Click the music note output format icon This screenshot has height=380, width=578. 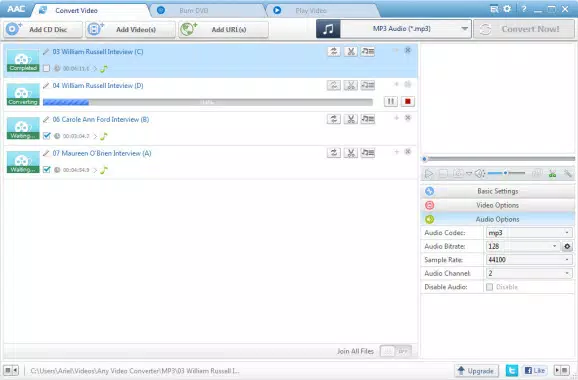click(x=328, y=29)
